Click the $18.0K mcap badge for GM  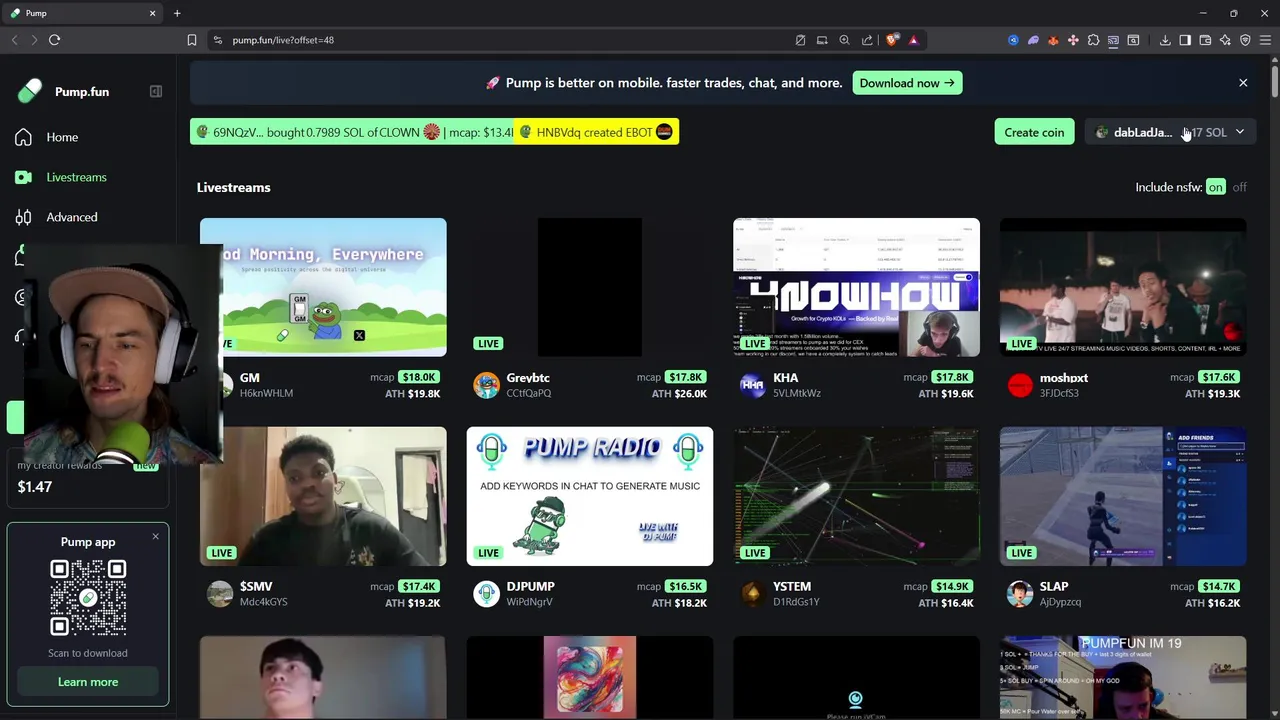click(x=419, y=377)
